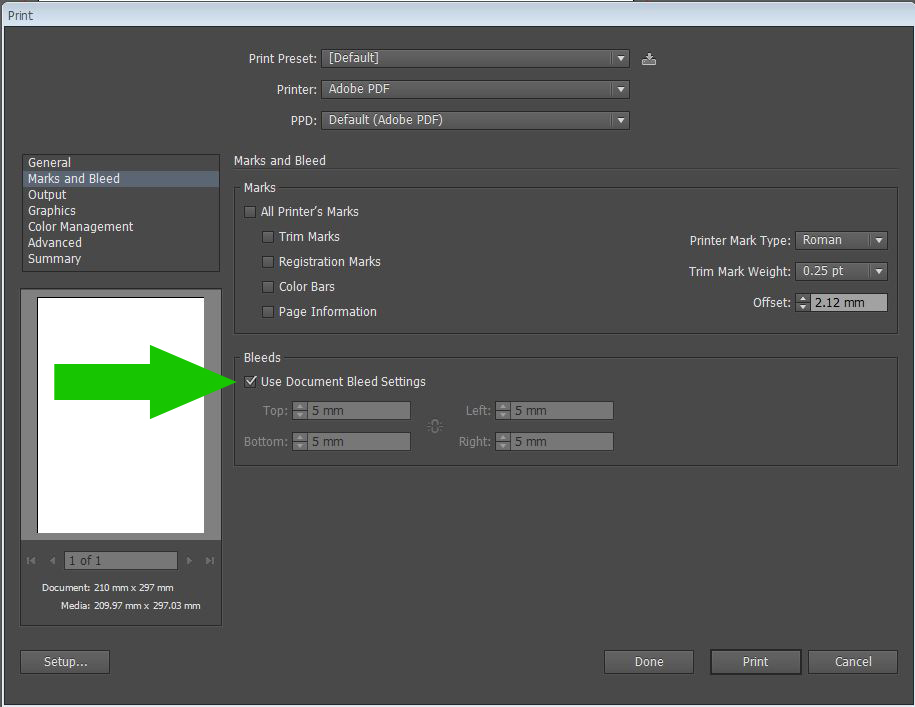This screenshot has width=915, height=707.
Task: Open the Advanced settings category
Action: (x=121, y=243)
